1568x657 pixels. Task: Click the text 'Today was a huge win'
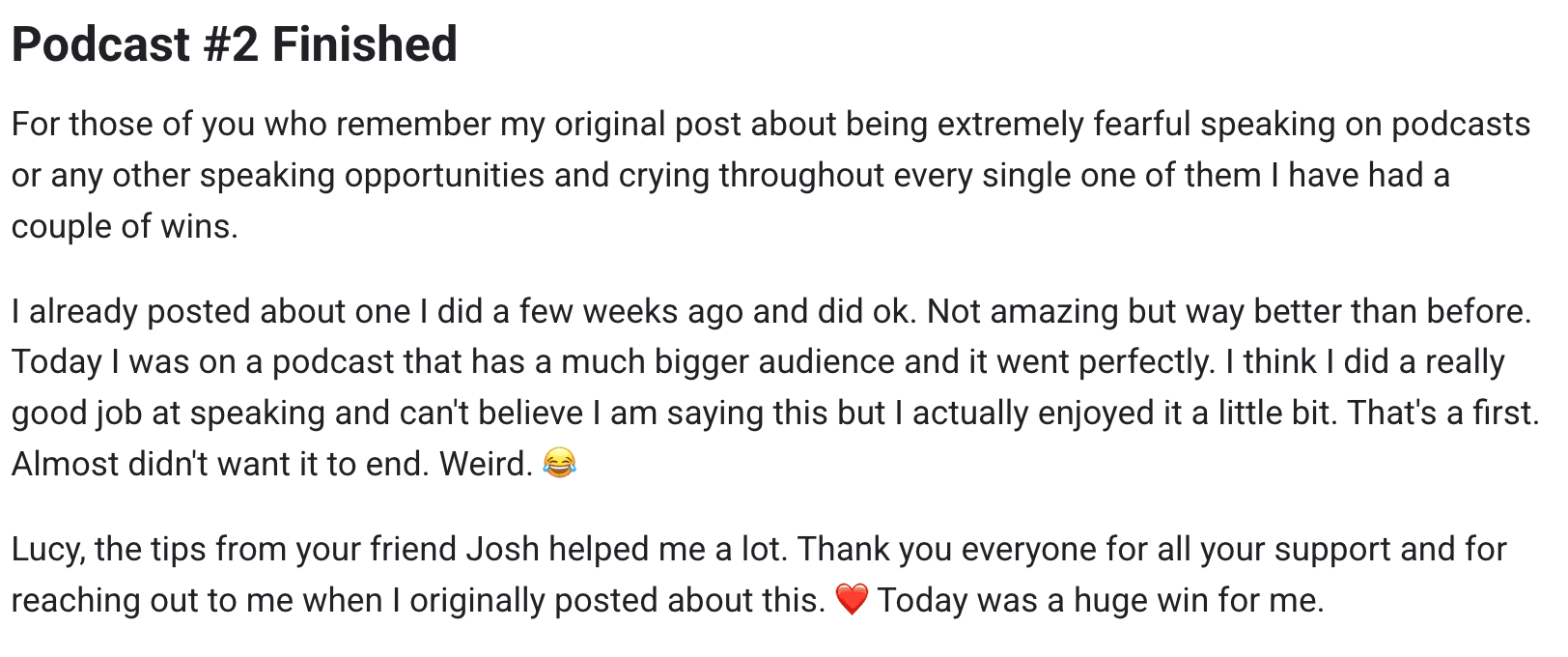pos(1043,600)
